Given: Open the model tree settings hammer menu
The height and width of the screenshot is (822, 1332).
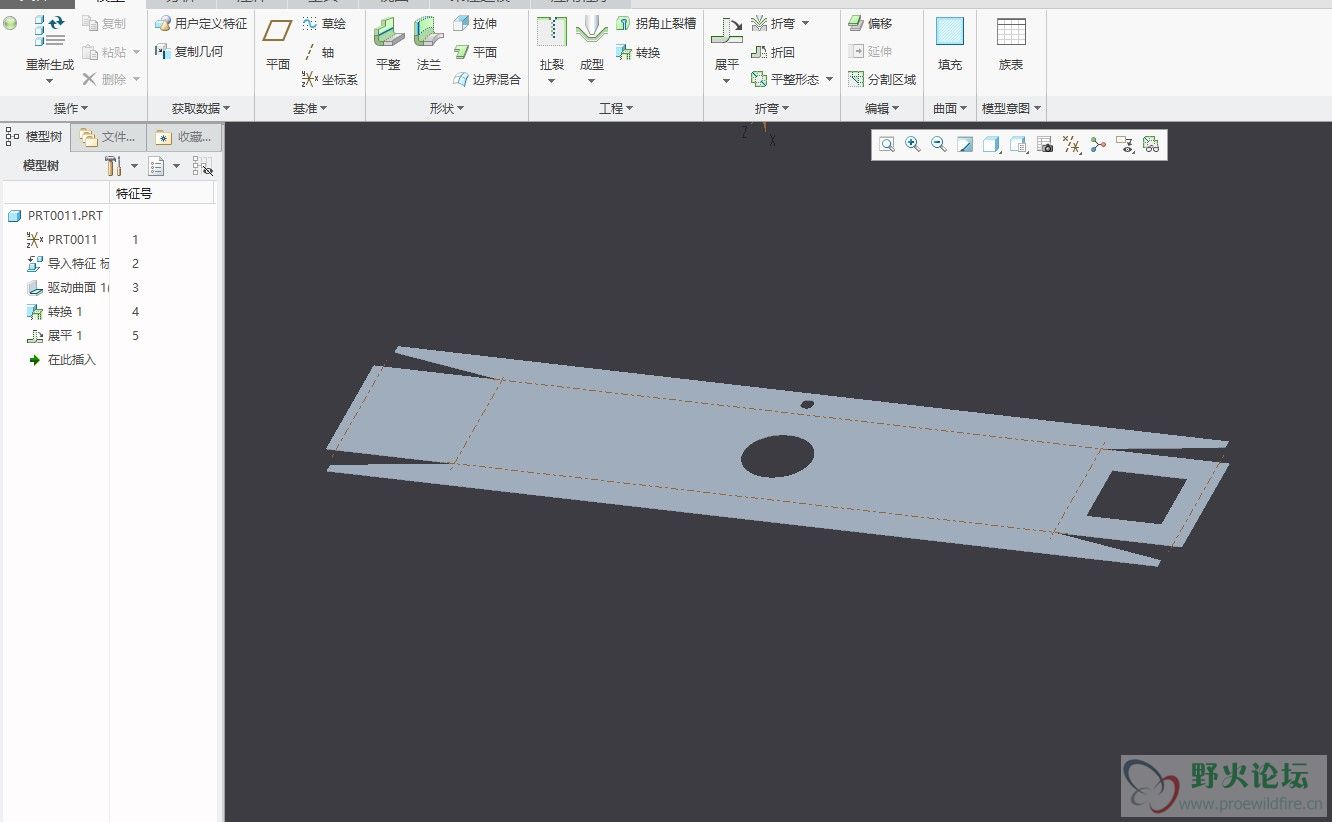Looking at the screenshot, I should tap(120, 166).
